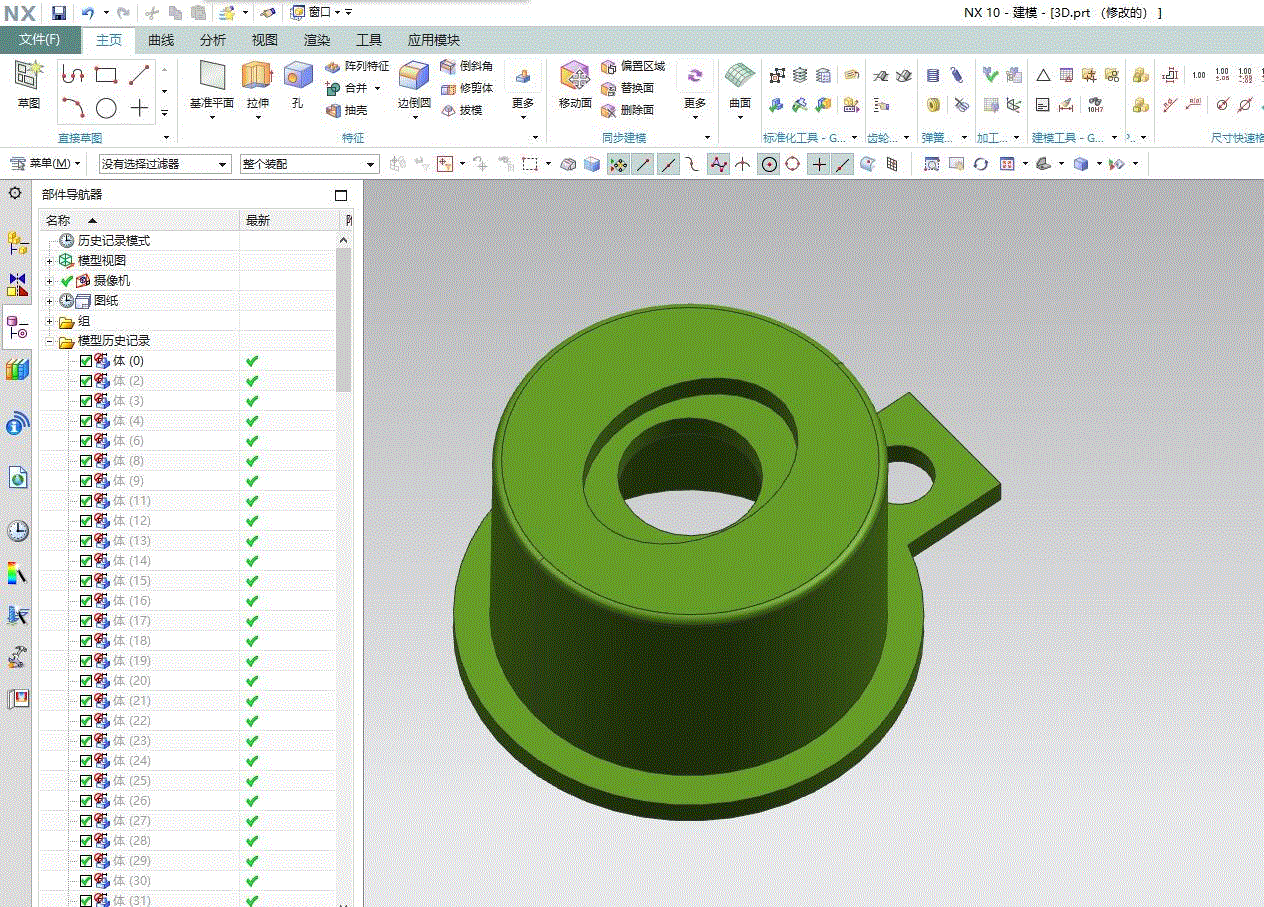This screenshot has width=1264, height=907.
Task: Pick the circle sketch tool
Action: click(106, 108)
